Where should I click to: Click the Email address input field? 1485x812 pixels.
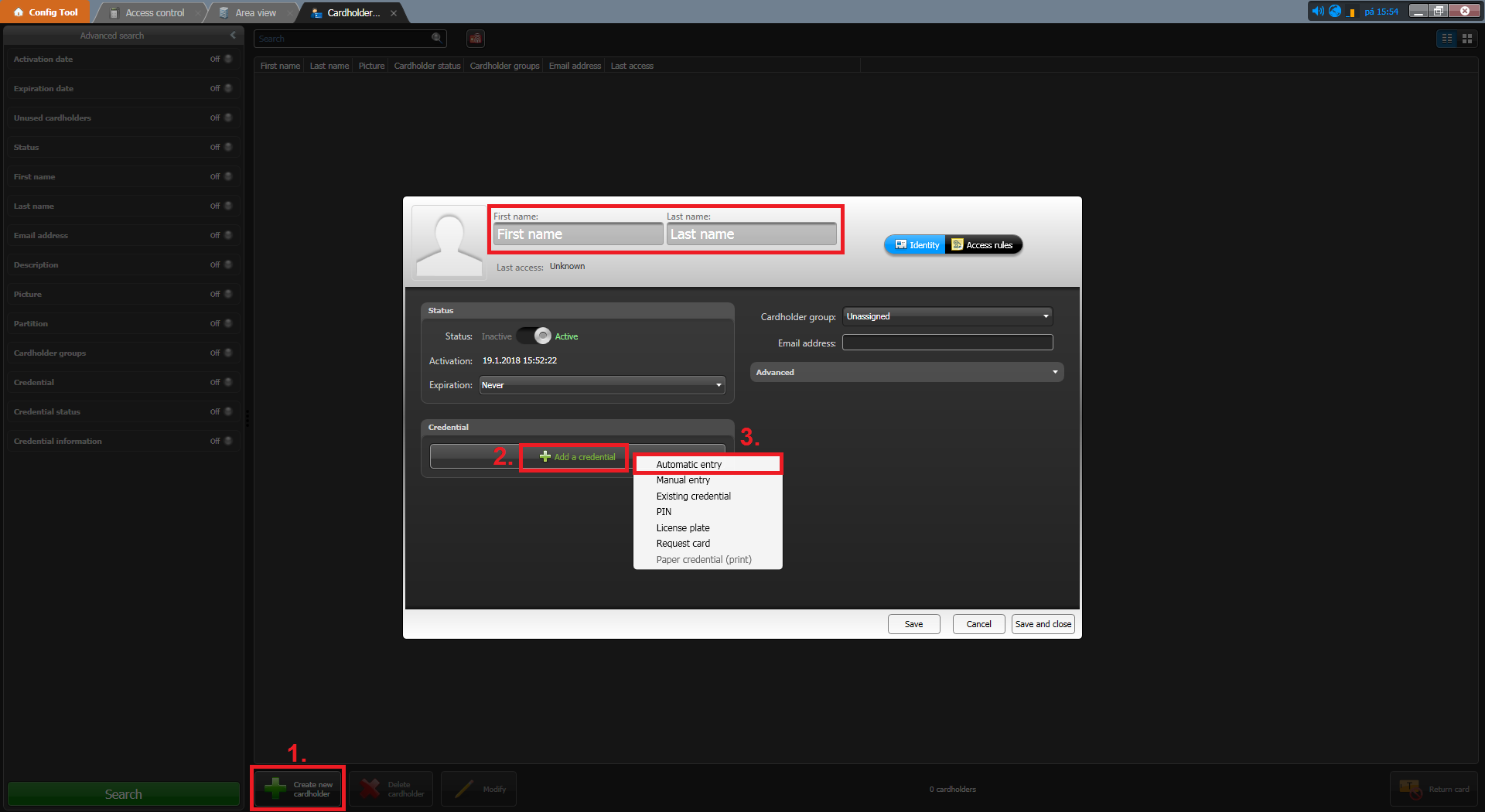click(947, 343)
